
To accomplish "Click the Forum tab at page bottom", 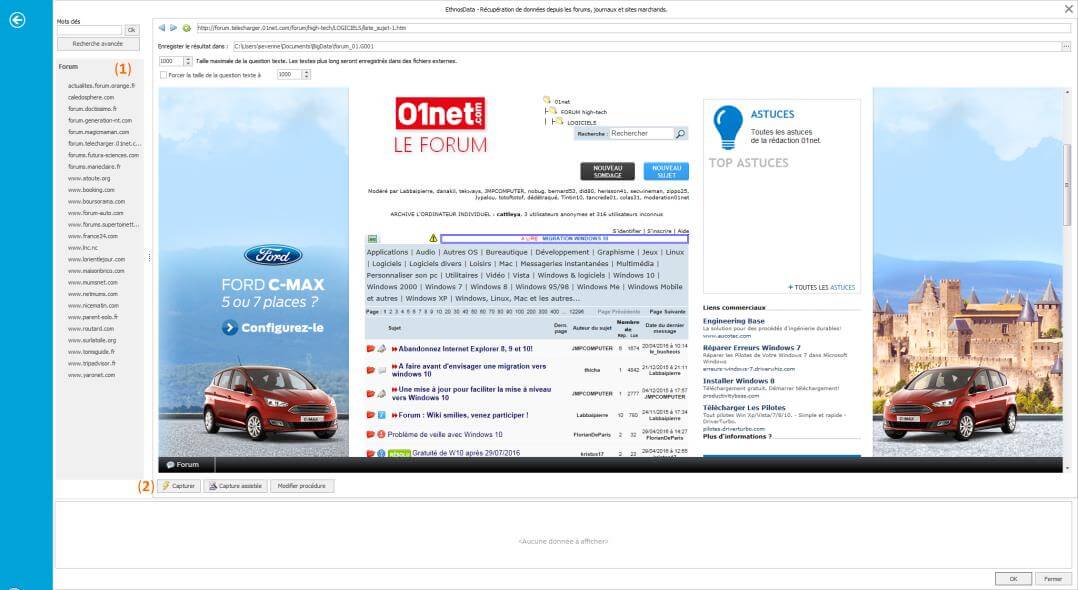I will pyautogui.click(x=183, y=465).
